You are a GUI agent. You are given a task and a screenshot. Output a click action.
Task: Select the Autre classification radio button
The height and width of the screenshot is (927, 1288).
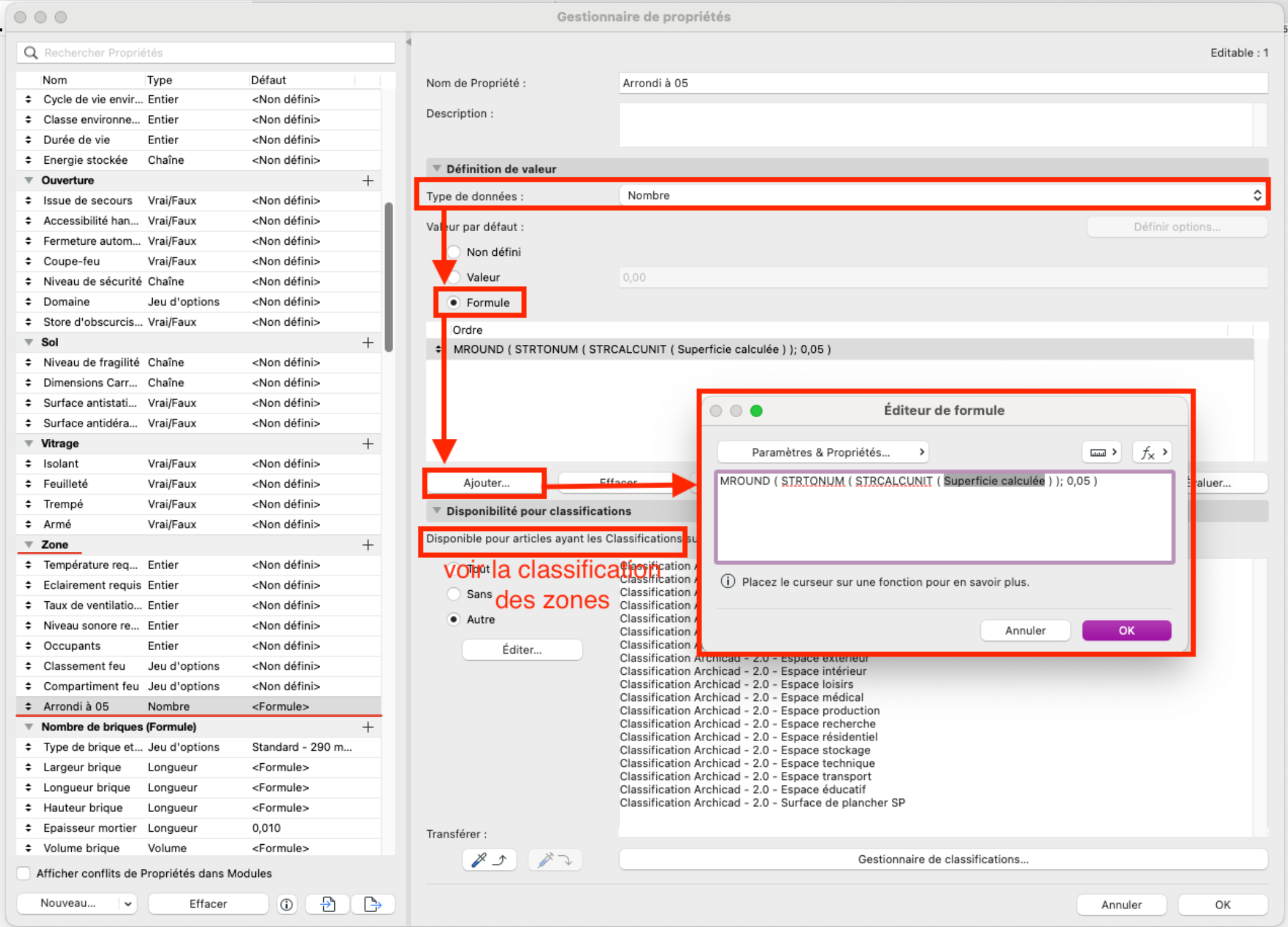pos(454,619)
